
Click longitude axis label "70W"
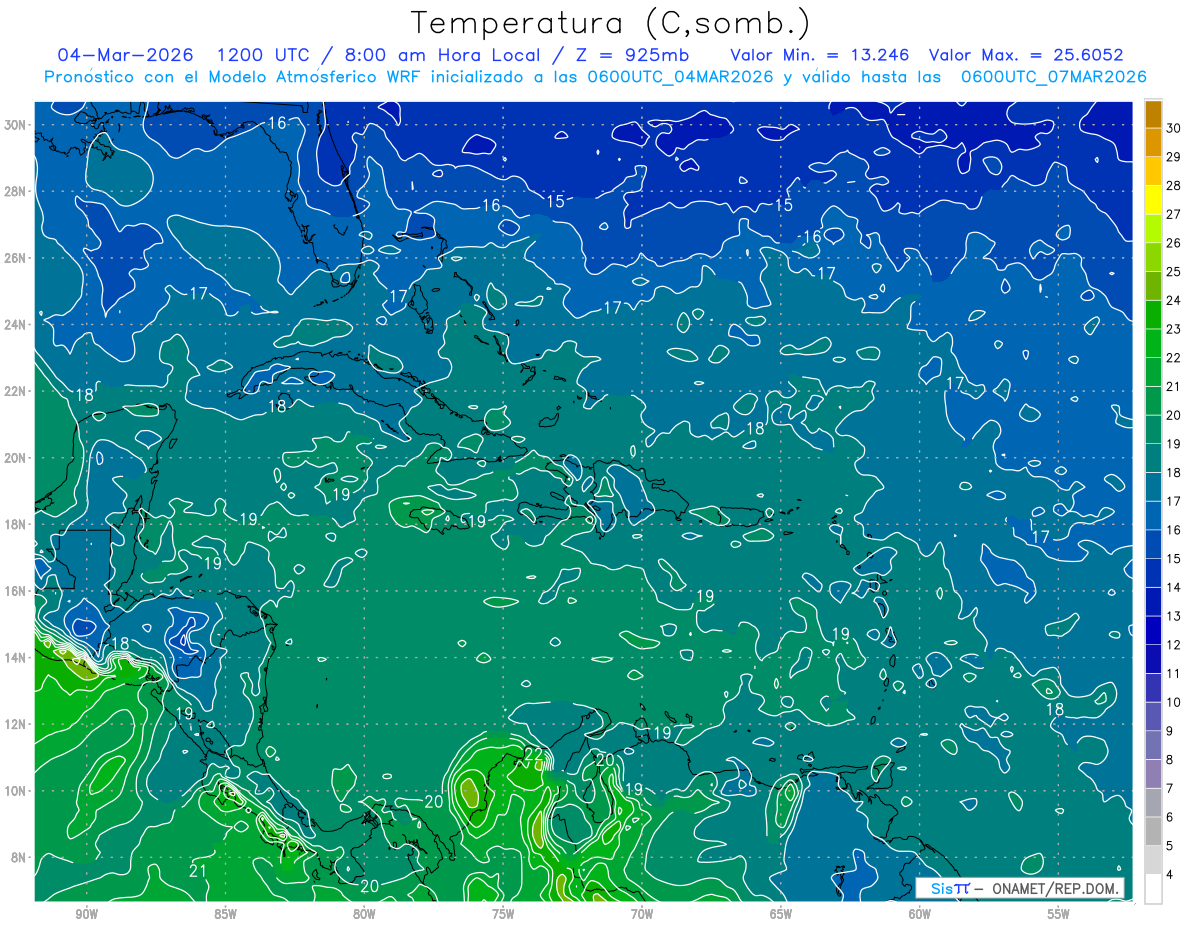click(x=642, y=914)
